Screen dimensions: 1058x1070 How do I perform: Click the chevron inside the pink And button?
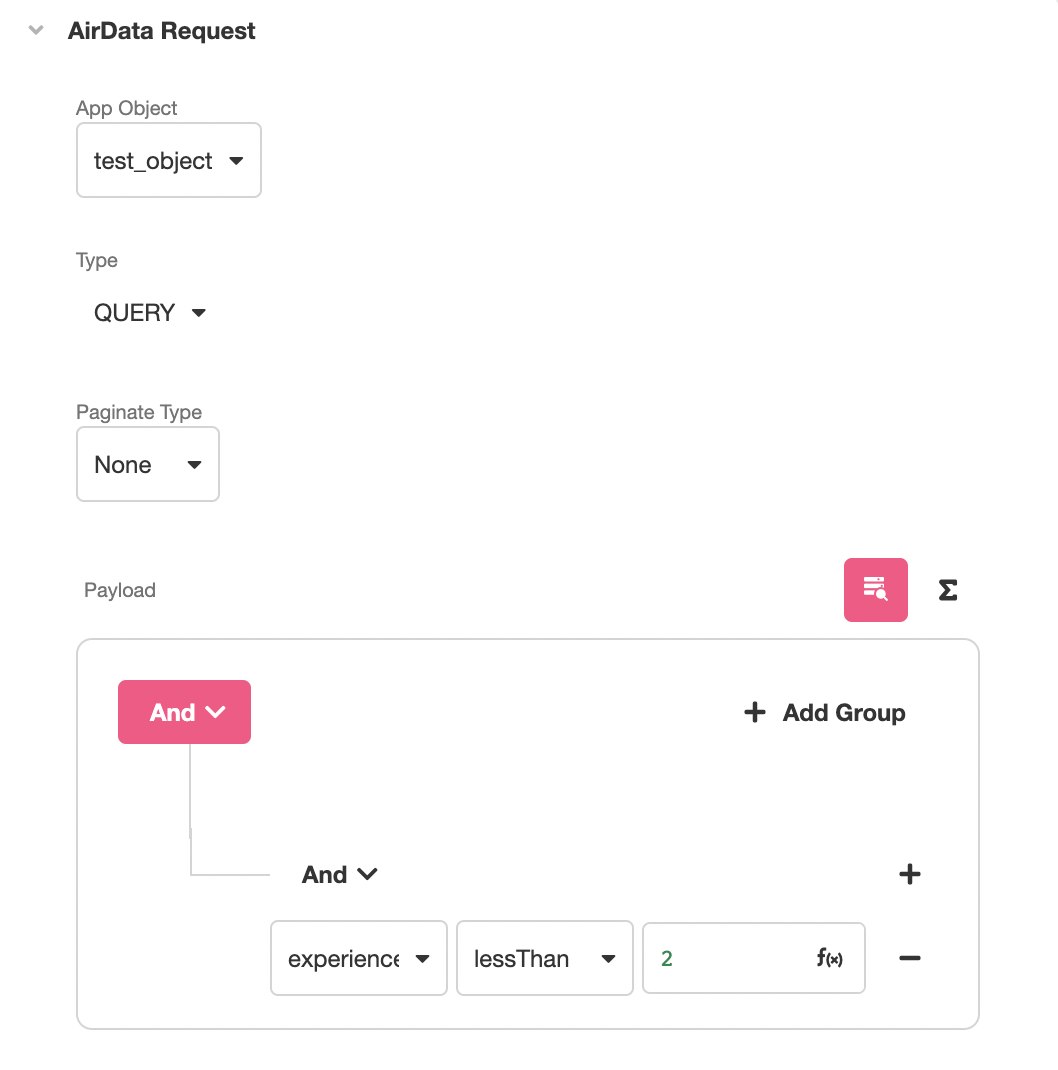click(216, 712)
